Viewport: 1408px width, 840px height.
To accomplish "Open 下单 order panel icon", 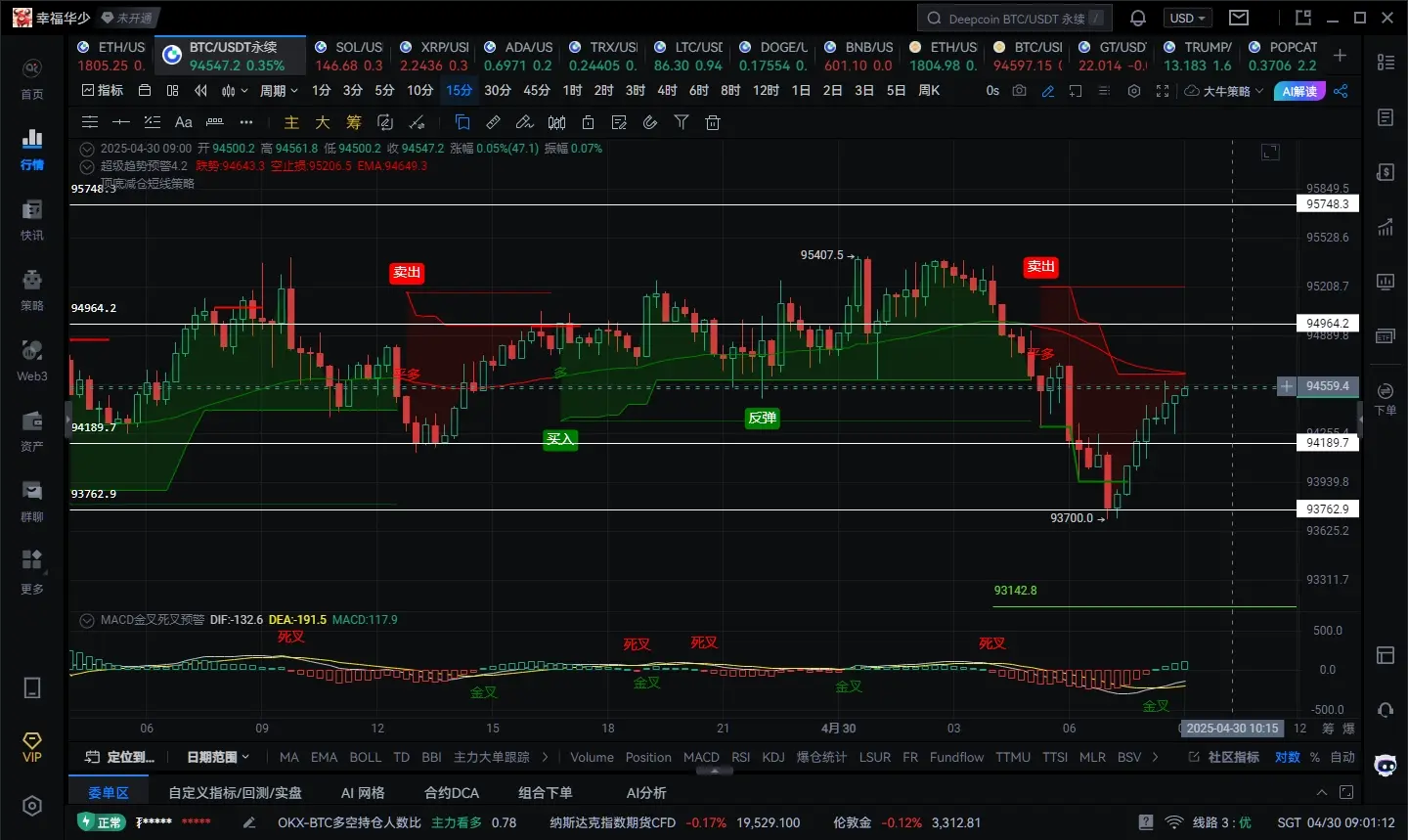I will (1386, 399).
